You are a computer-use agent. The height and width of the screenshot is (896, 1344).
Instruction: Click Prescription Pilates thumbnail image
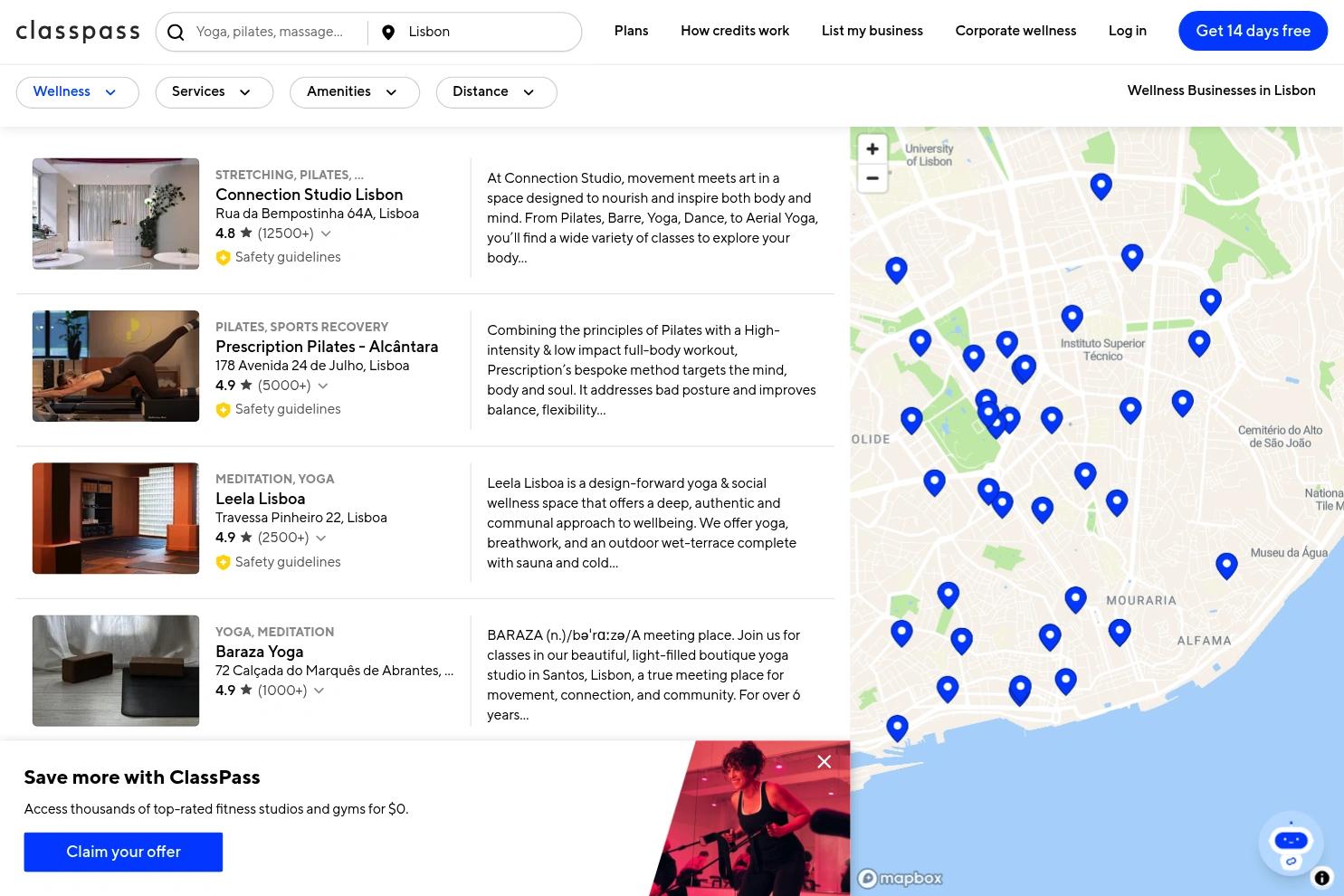click(x=116, y=366)
